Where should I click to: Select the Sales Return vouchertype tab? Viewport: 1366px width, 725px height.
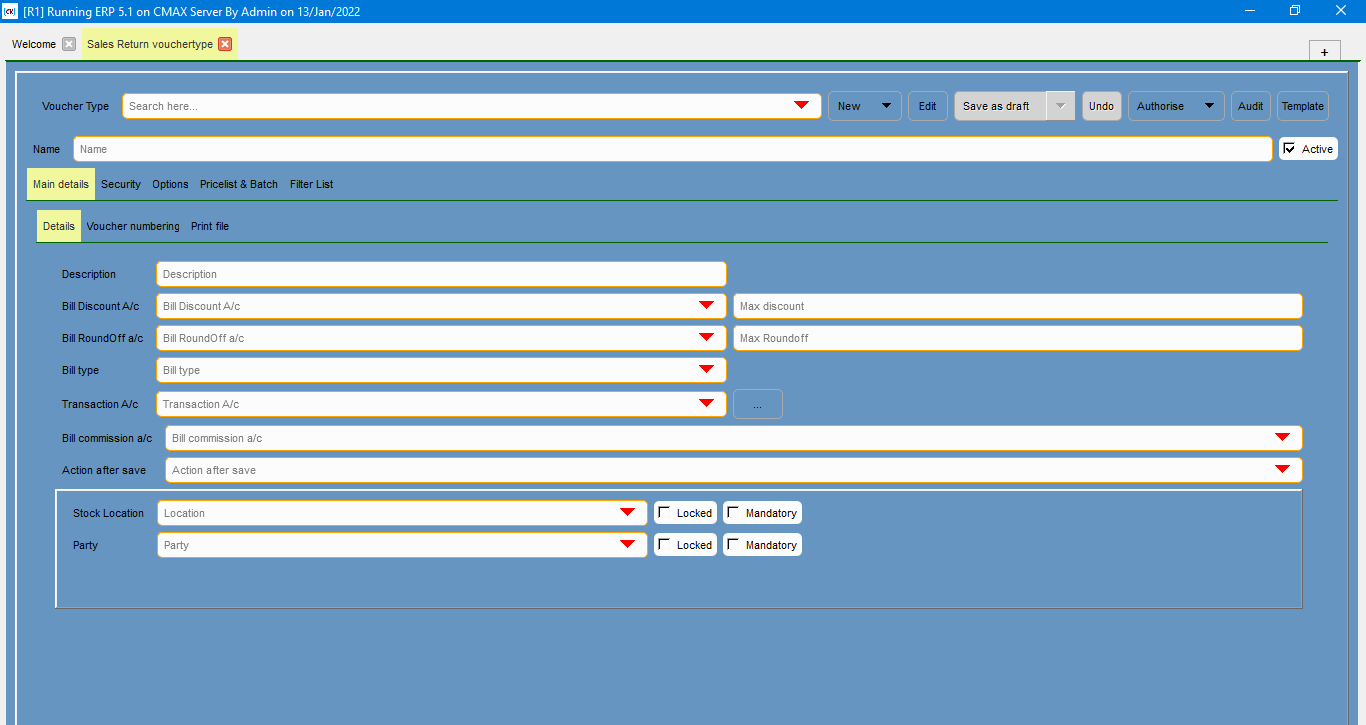point(150,44)
